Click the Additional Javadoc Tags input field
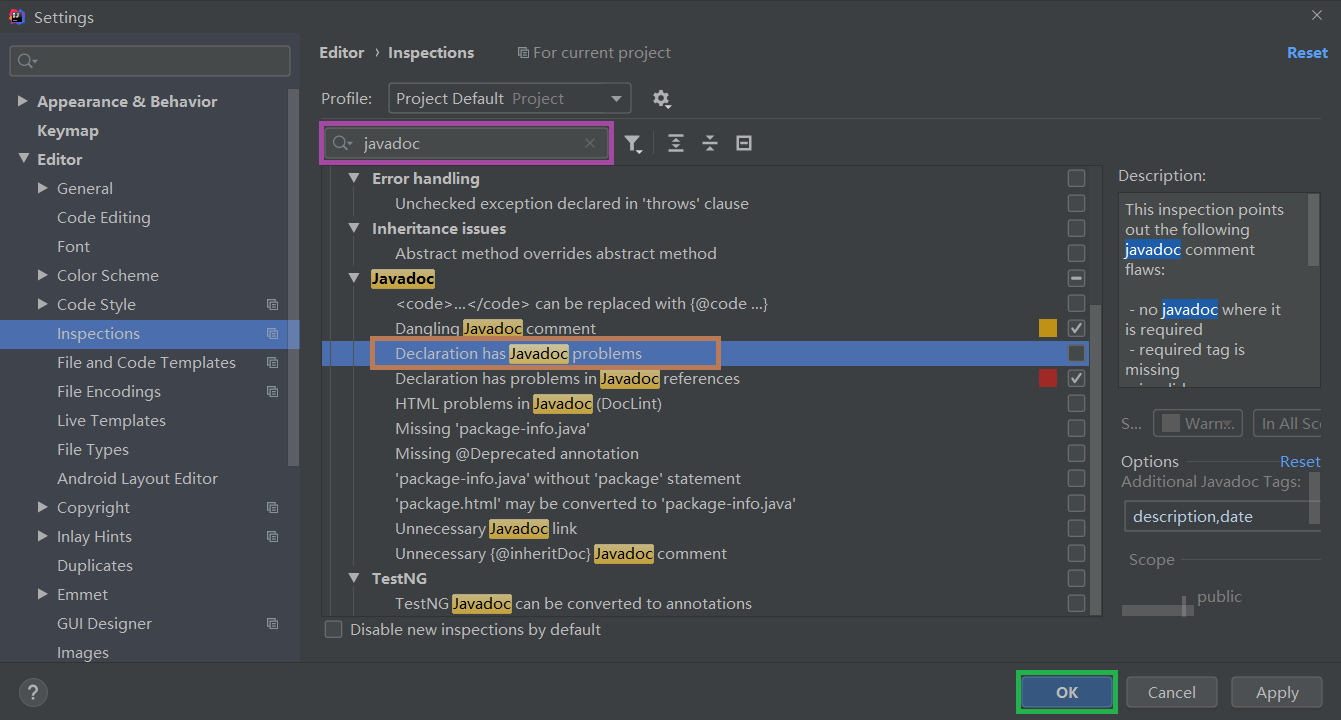This screenshot has width=1341, height=720. coord(1222,516)
